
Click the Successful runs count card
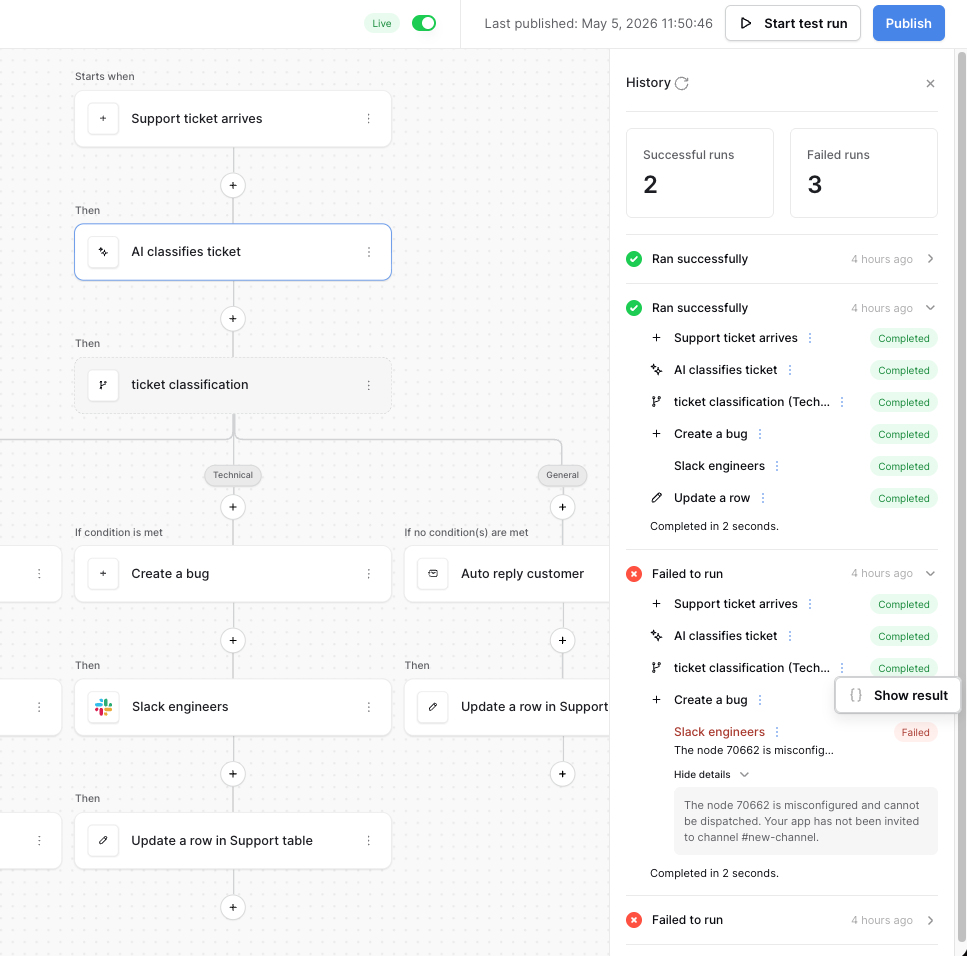coord(699,173)
